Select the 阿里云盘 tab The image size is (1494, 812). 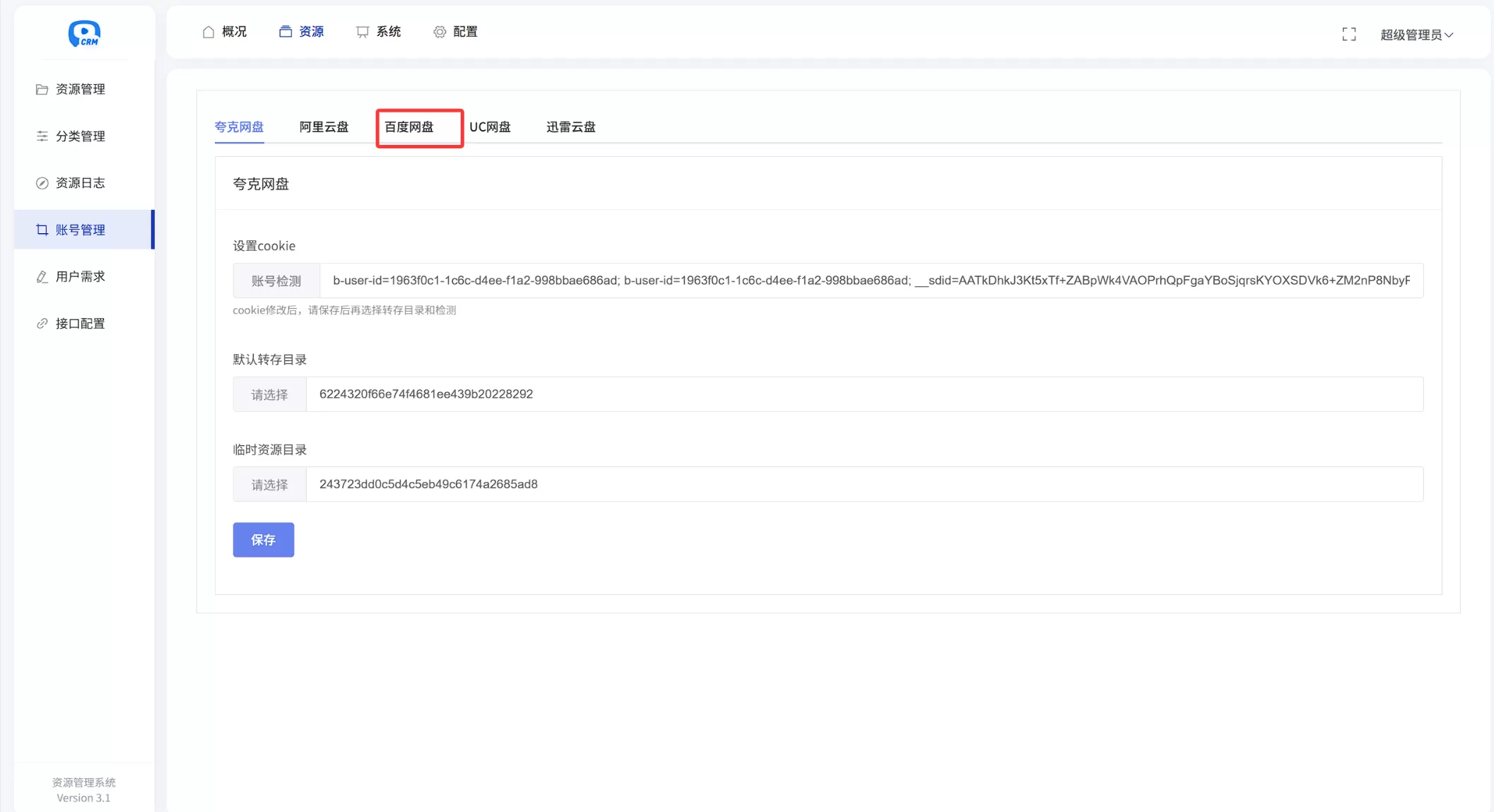pos(324,127)
